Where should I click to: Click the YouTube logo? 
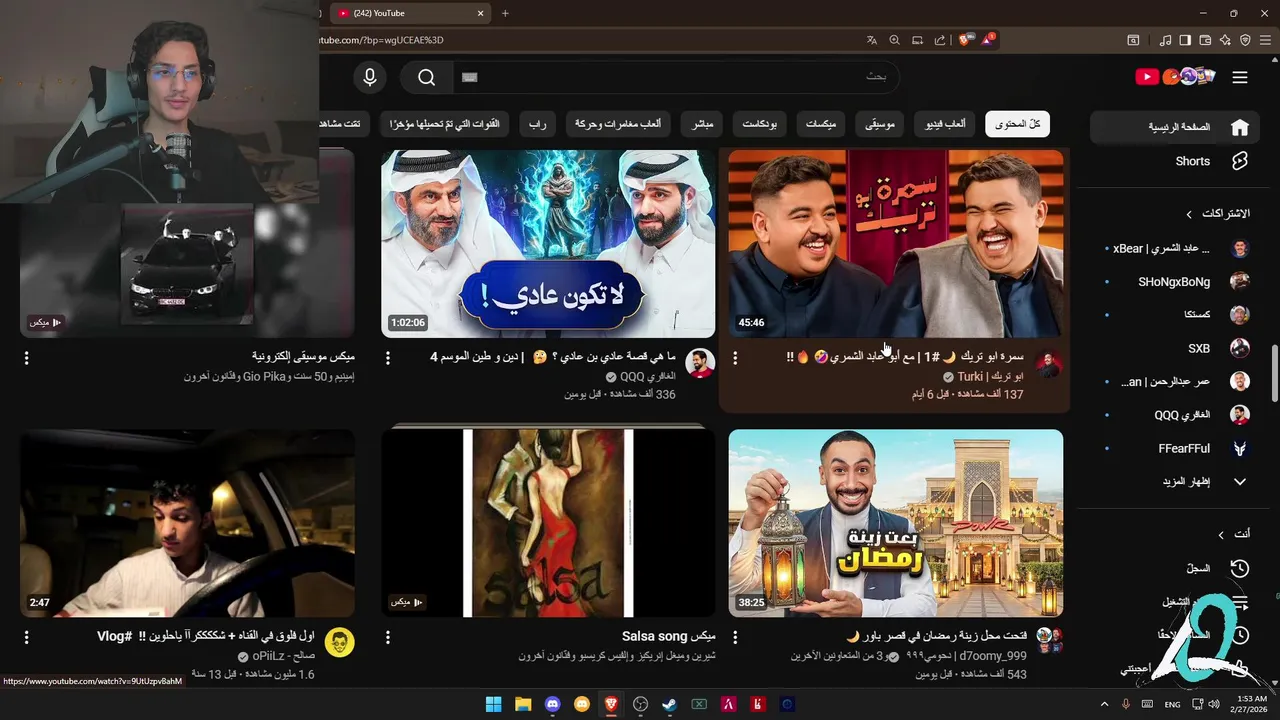point(1175,77)
